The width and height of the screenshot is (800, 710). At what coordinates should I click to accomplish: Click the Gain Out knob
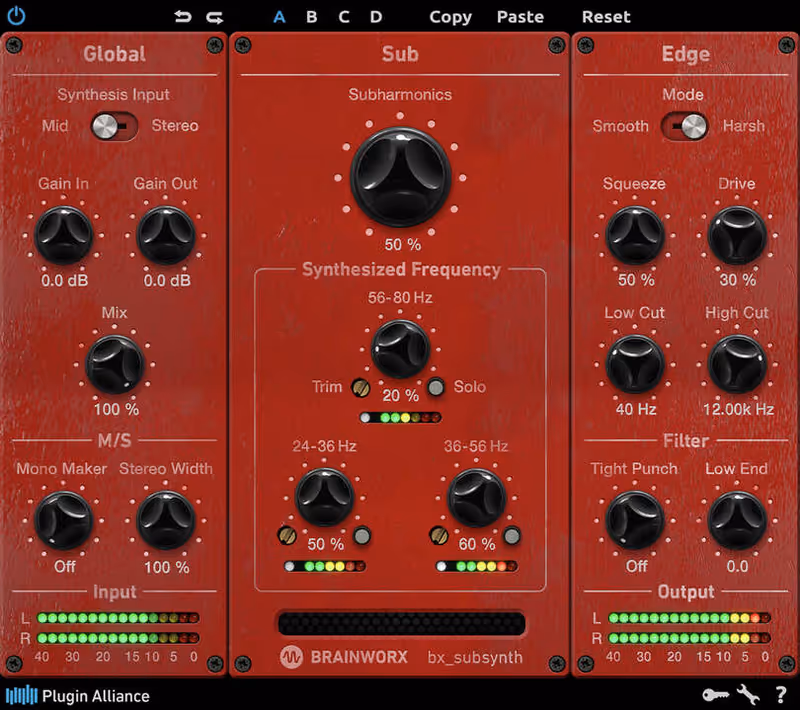[166, 235]
